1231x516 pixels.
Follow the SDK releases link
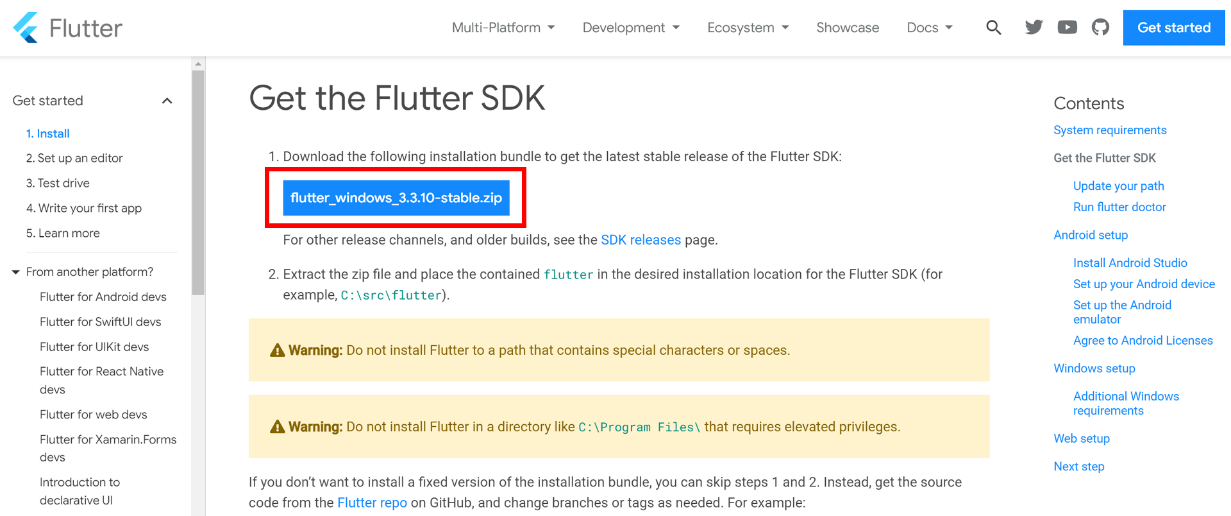[x=641, y=240]
